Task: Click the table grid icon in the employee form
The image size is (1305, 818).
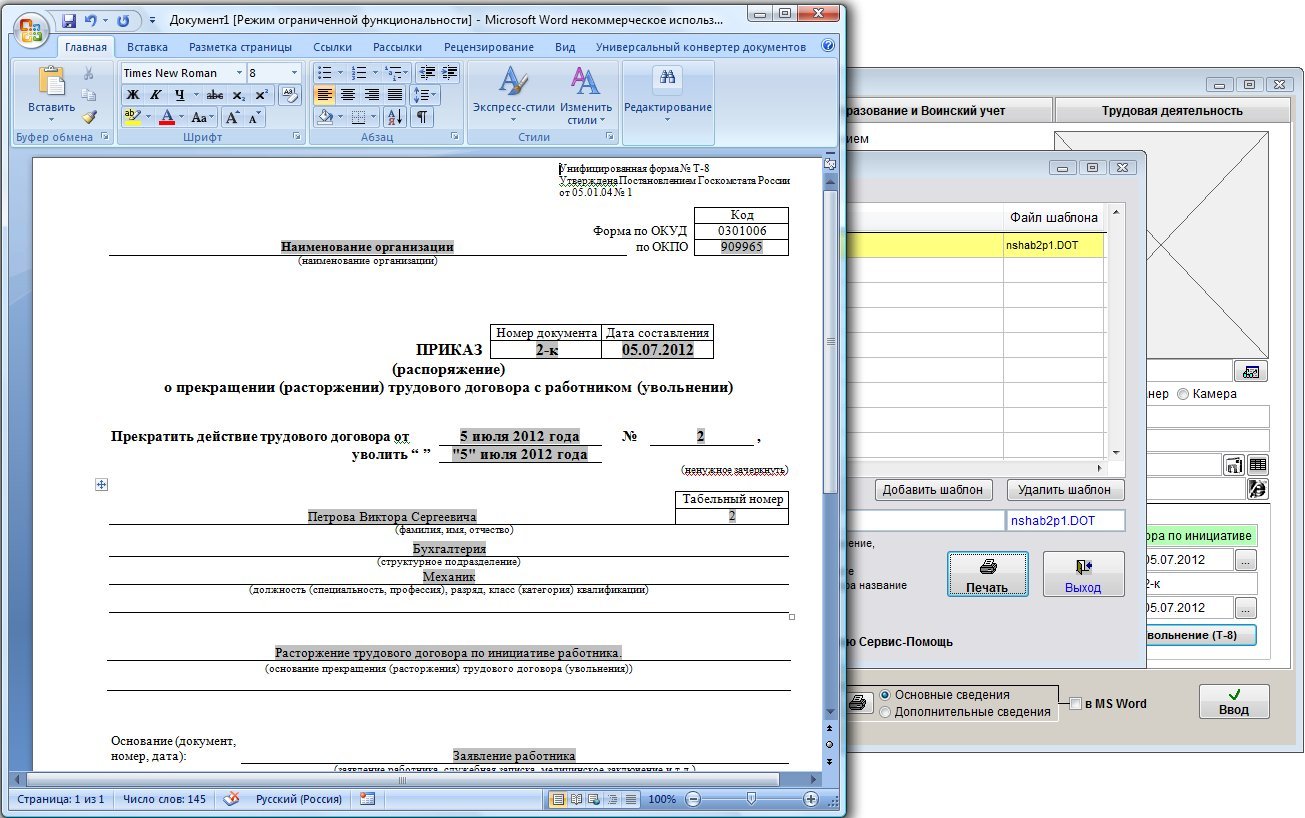Action: [1258, 464]
